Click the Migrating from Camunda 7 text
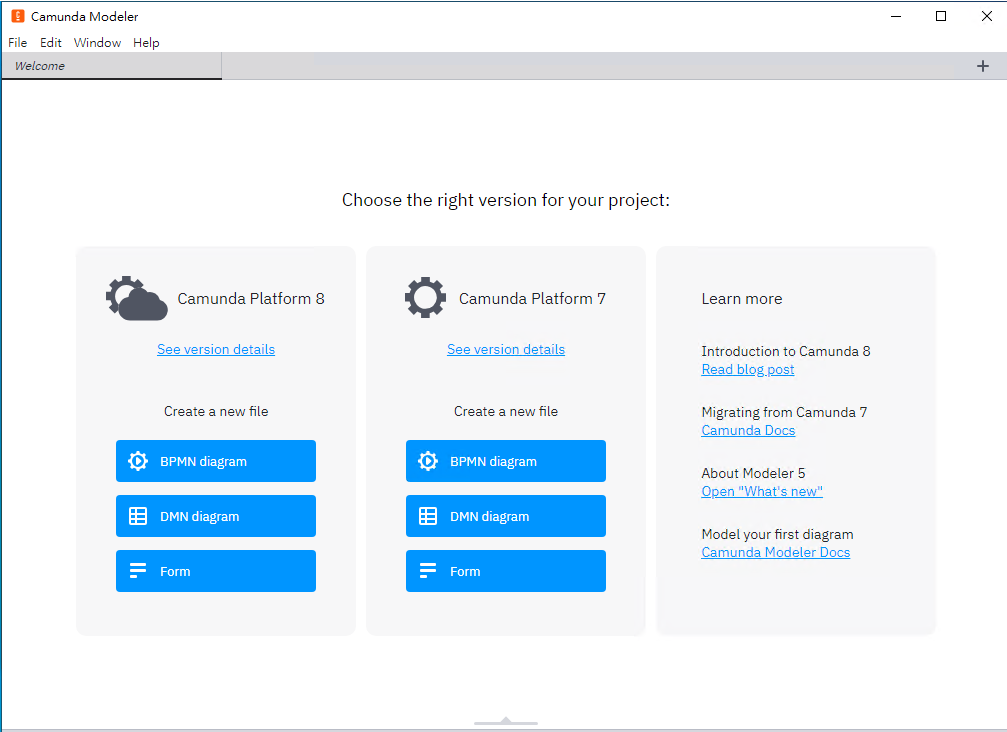This screenshot has height=732, width=1007. click(784, 412)
